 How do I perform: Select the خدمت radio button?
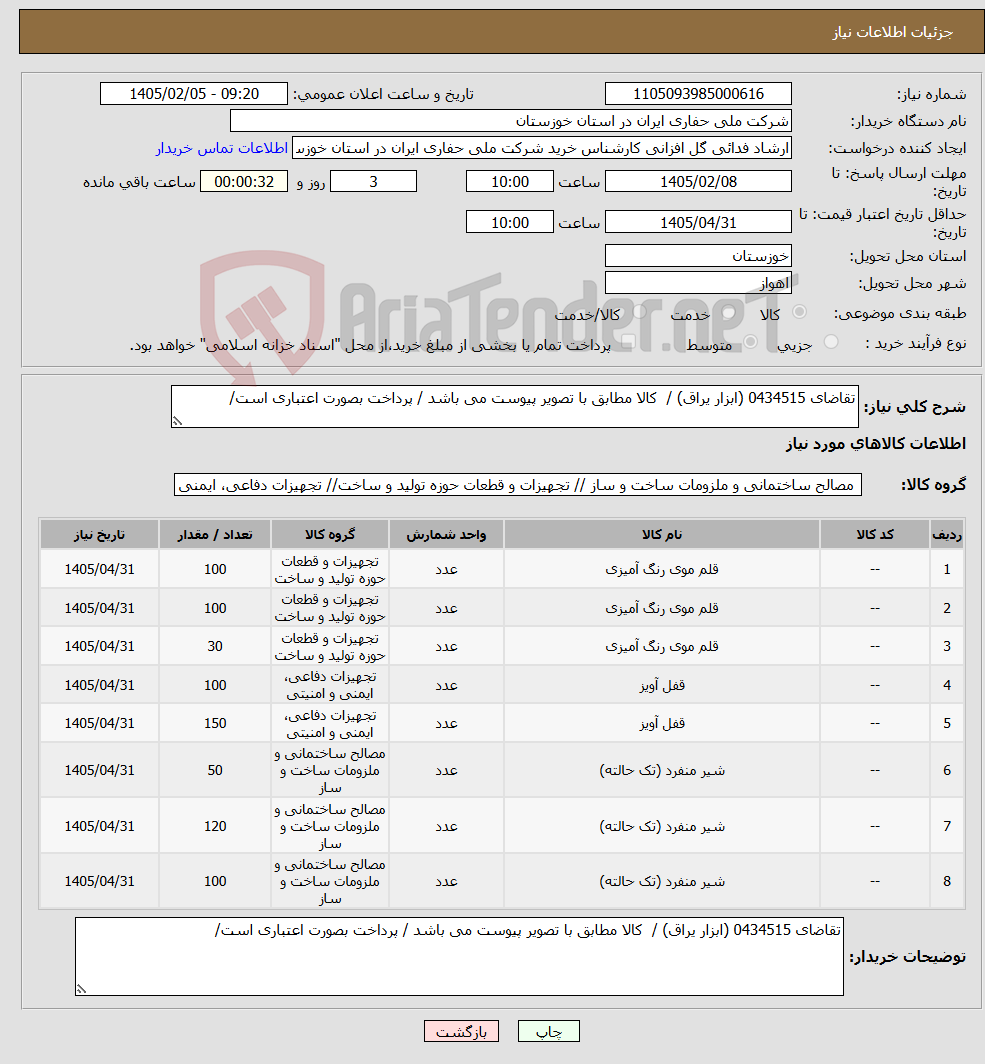point(729,313)
